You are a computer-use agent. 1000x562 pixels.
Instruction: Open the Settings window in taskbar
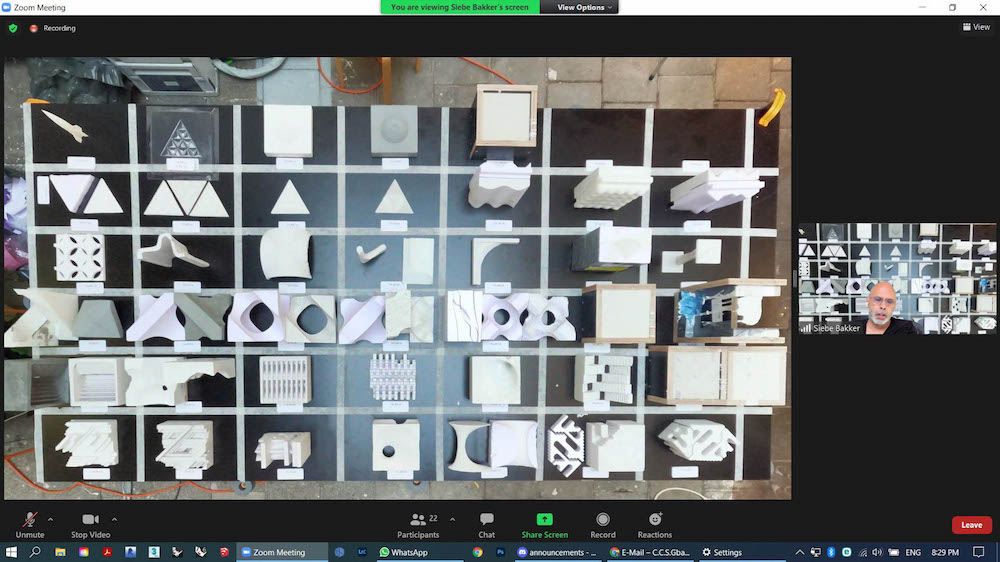click(722, 552)
